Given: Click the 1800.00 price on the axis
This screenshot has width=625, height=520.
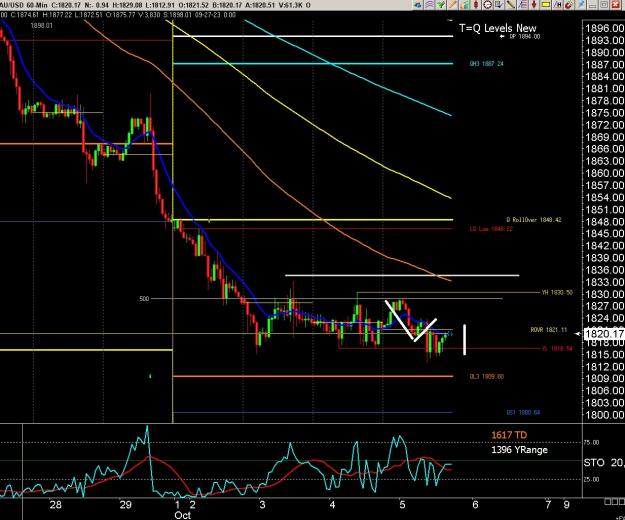Looking at the screenshot, I should click(x=604, y=415).
